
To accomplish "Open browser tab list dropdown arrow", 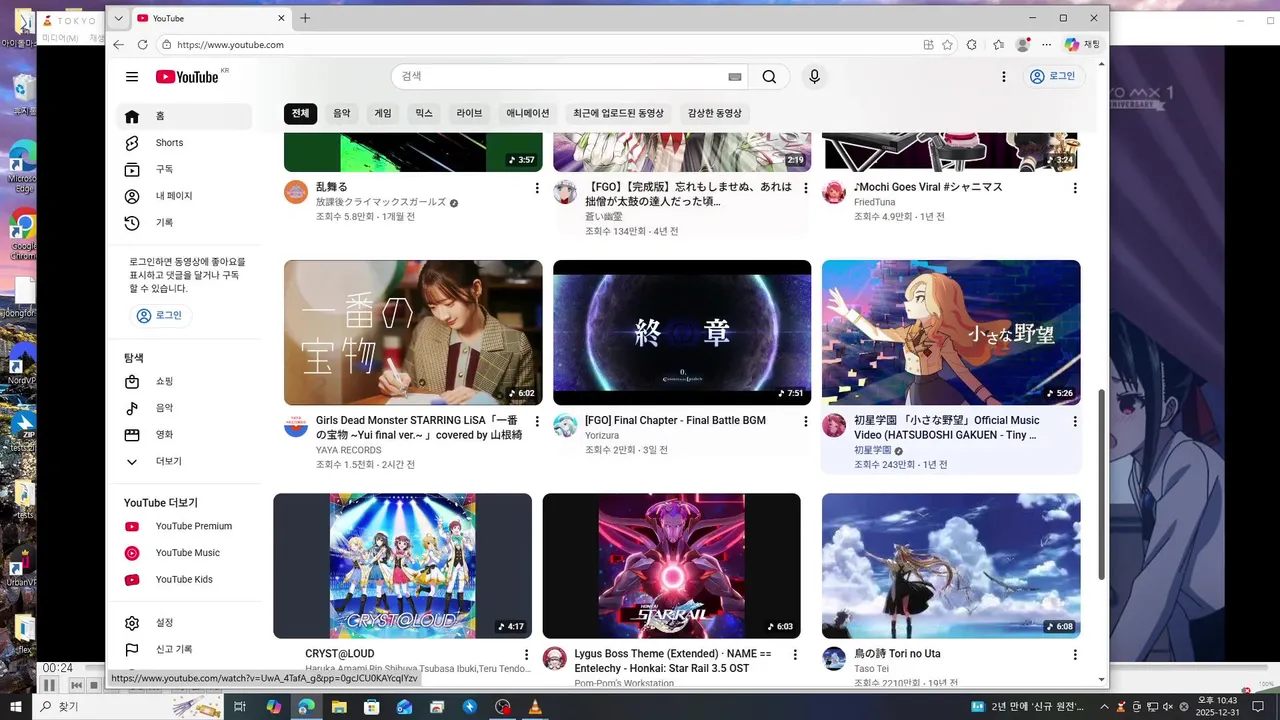I will click(119, 18).
